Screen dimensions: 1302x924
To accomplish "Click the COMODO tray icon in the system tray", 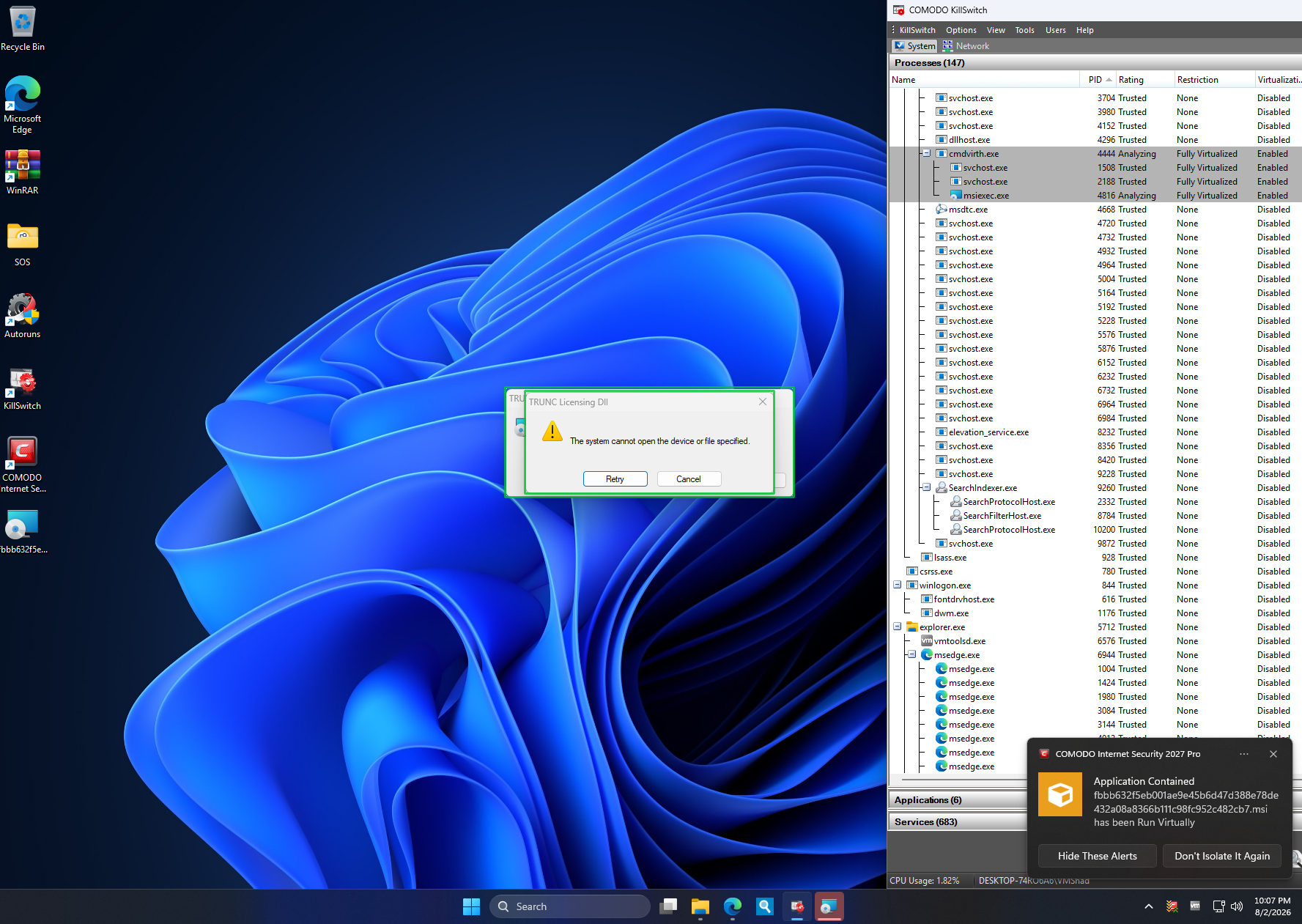I will [x=1172, y=906].
